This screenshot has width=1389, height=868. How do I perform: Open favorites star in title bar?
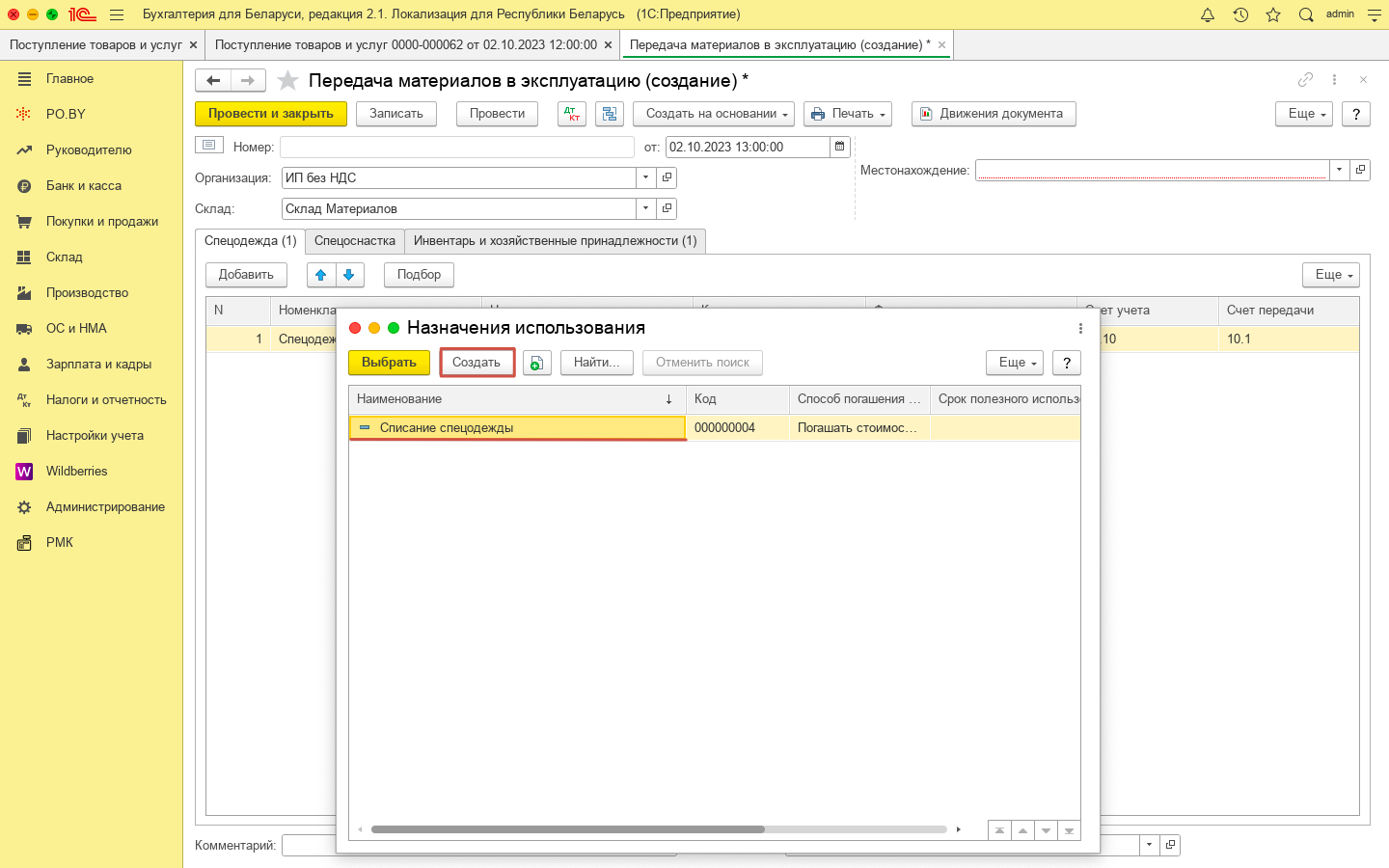[x=1273, y=14]
